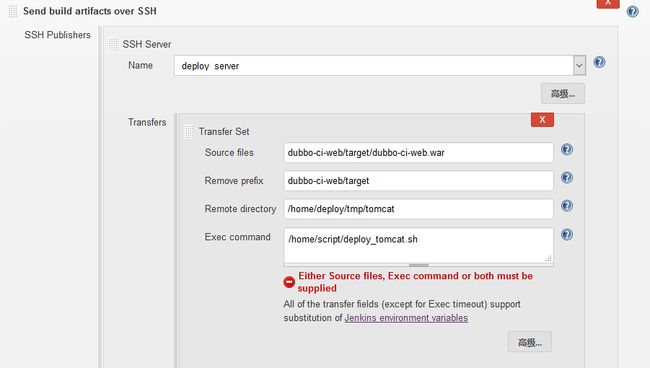Focus the Remote directory text field
The height and width of the screenshot is (368, 650).
419,209
